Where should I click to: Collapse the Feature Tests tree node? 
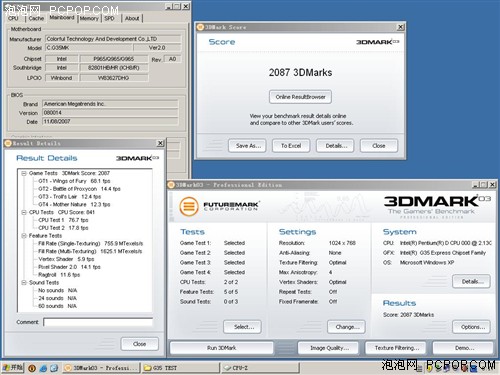(24, 236)
